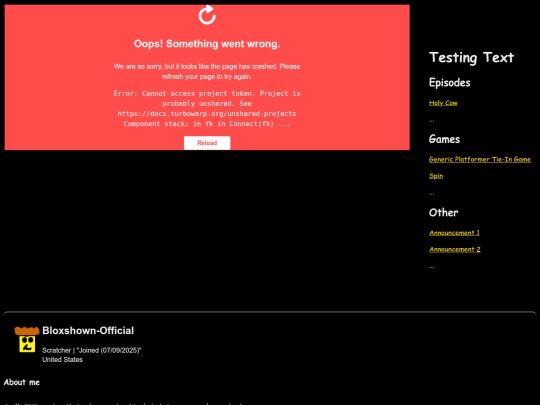
Task: Open Generic Platformer Tie-In Game link
Action: point(479,159)
